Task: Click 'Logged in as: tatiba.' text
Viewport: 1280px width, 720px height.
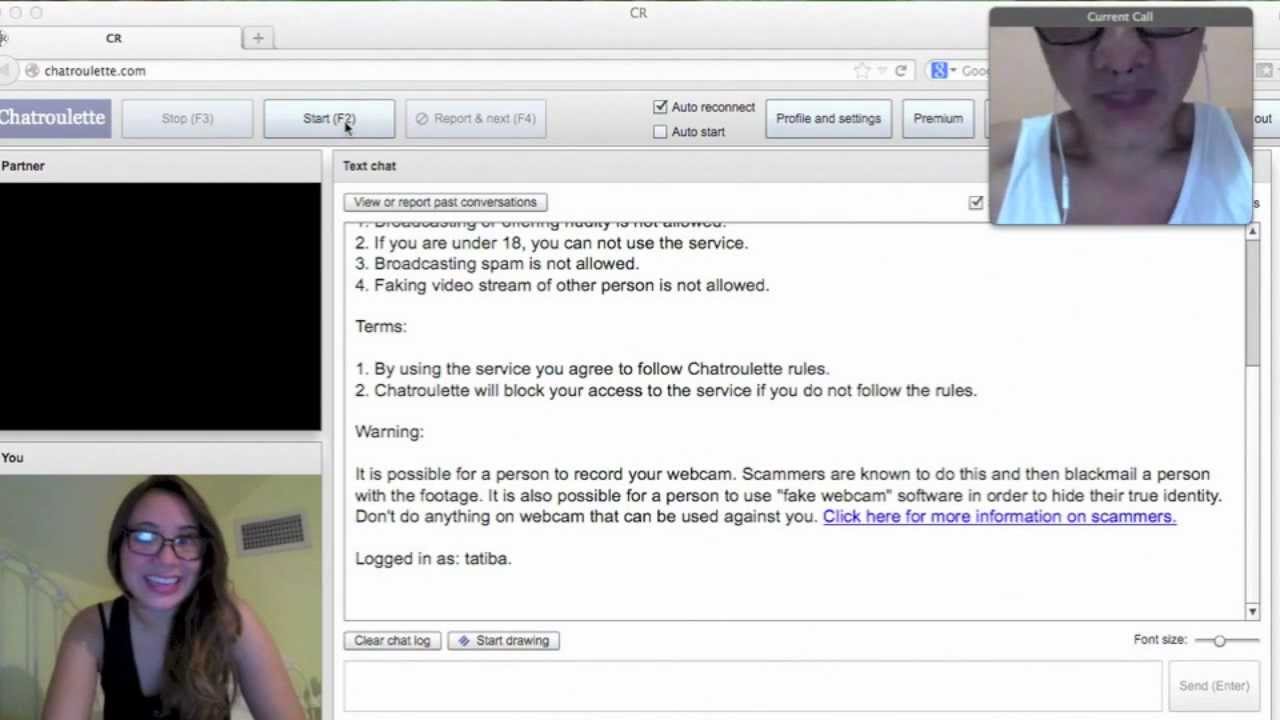Action: [x=433, y=558]
